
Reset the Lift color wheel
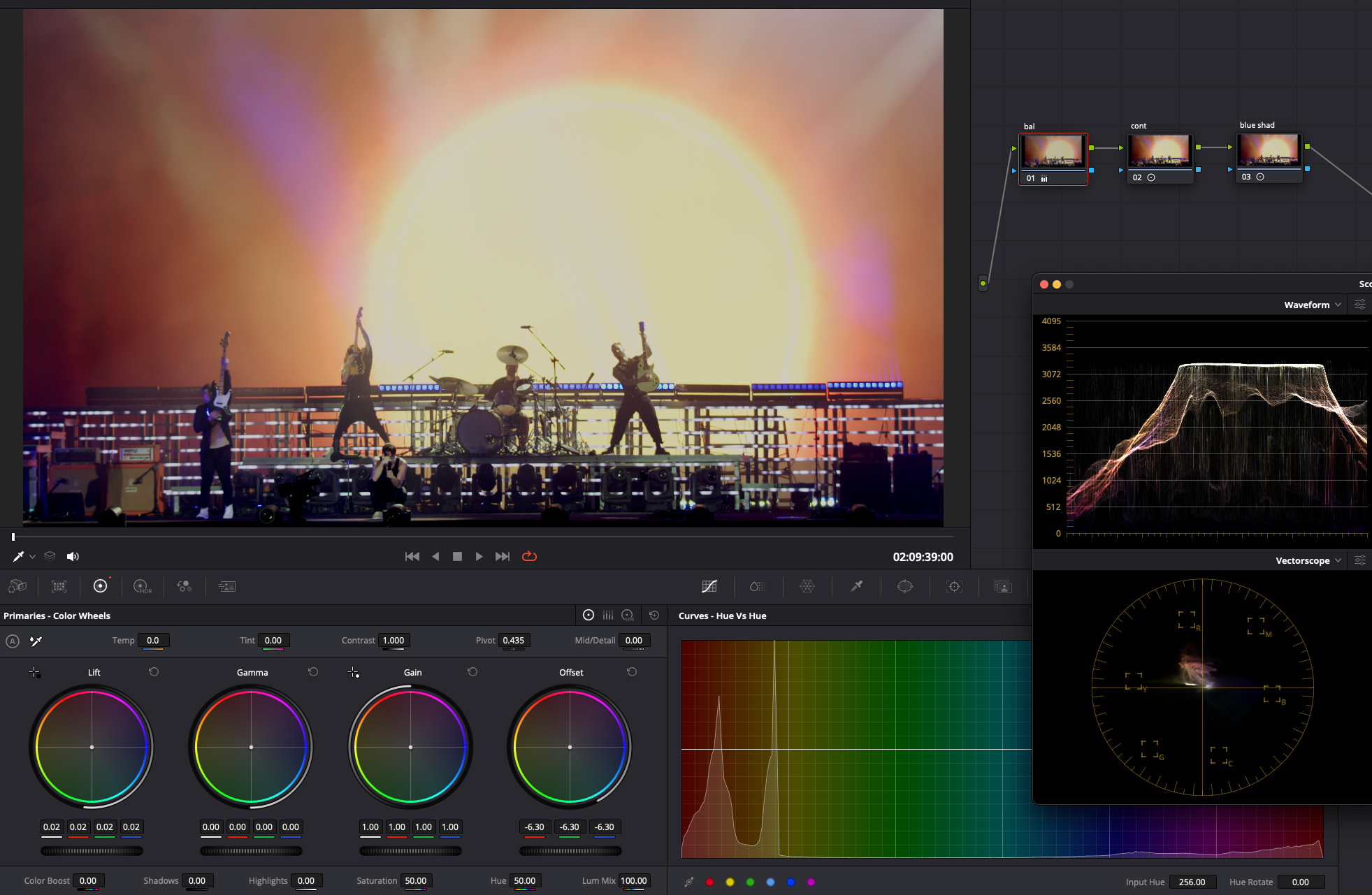coord(154,671)
